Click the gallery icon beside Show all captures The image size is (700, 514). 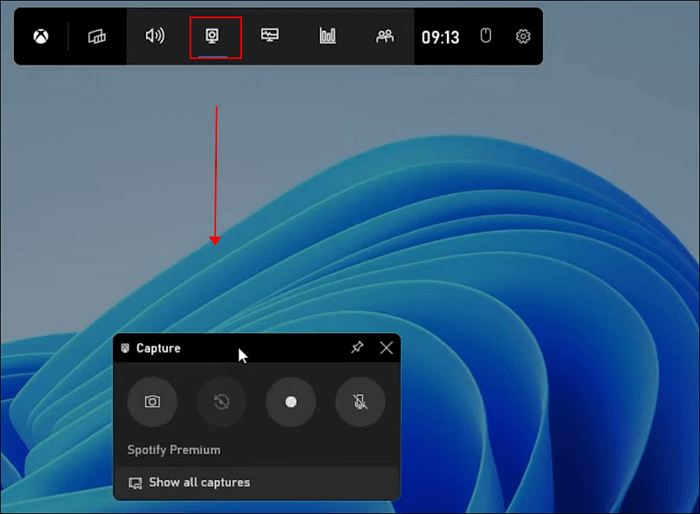[x=135, y=483]
